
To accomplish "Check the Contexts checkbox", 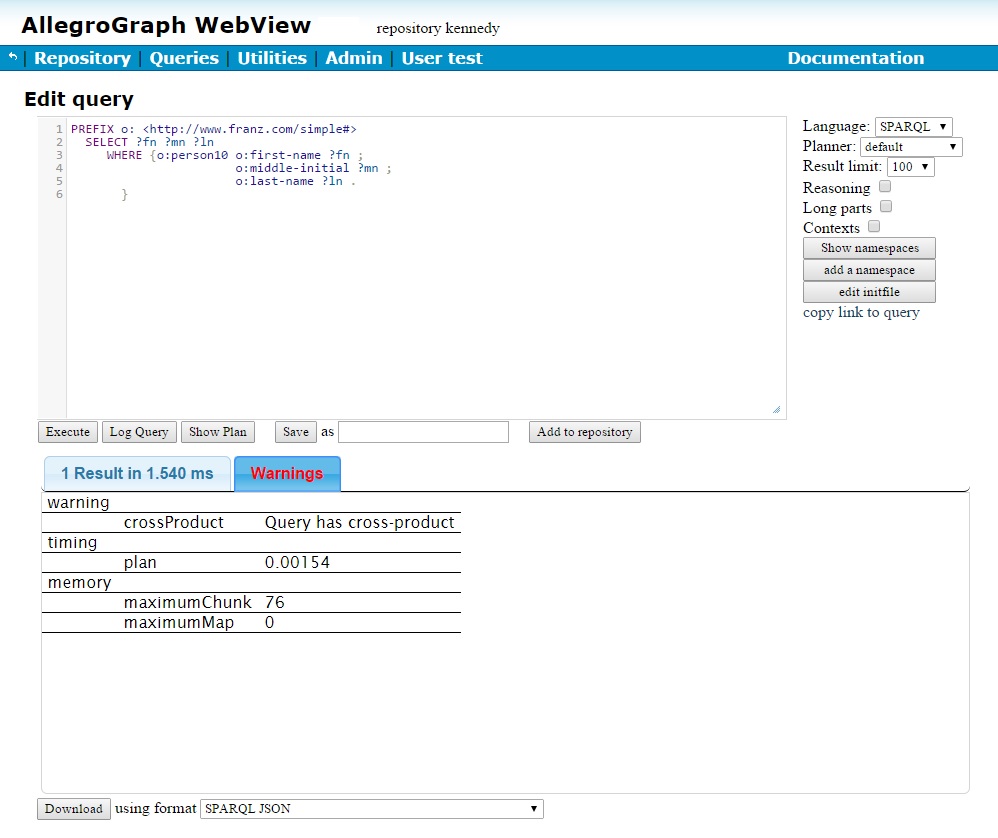I will point(874,227).
